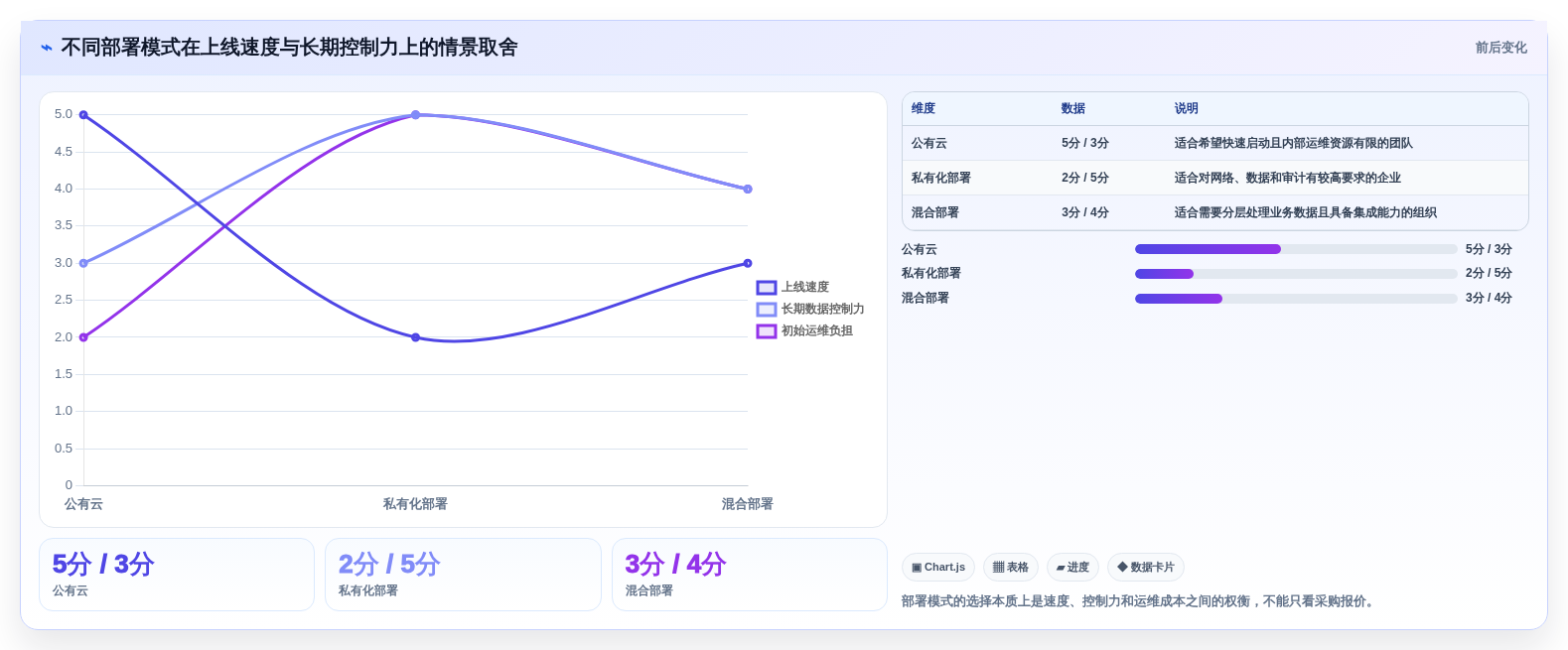The height and width of the screenshot is (650, 1568).
Task: Click the 公有云 progress bar
Action: 1296,249
